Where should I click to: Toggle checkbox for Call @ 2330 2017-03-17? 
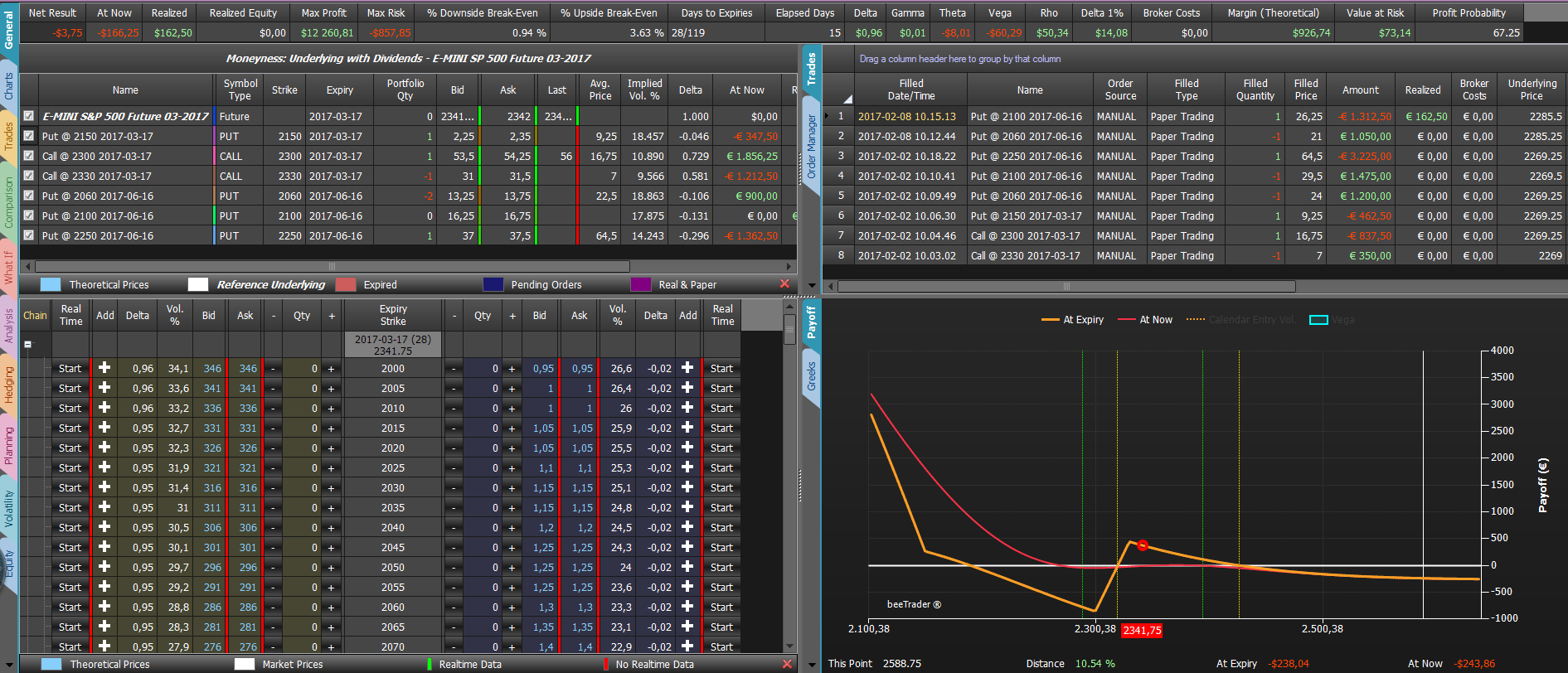point(29,176)
